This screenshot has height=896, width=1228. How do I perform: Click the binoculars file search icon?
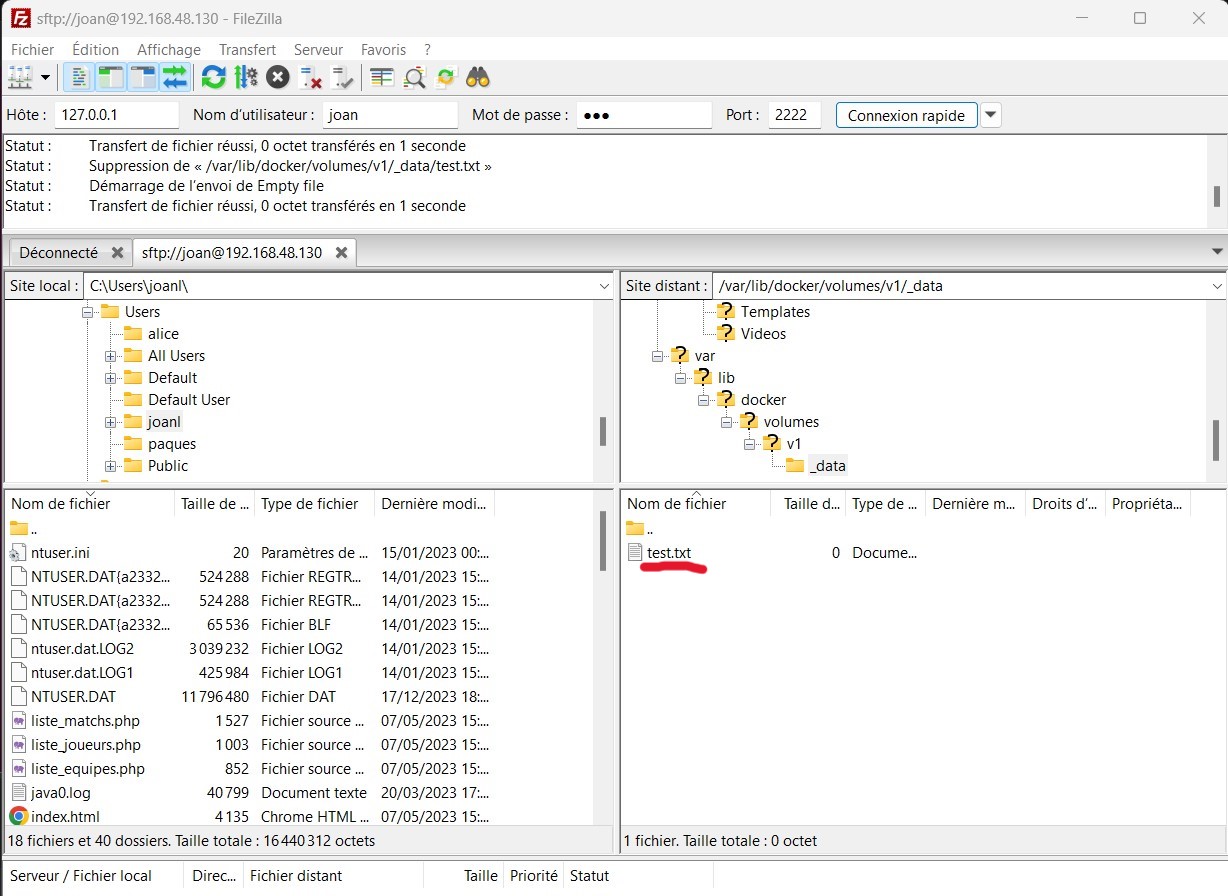pos(478,77)
